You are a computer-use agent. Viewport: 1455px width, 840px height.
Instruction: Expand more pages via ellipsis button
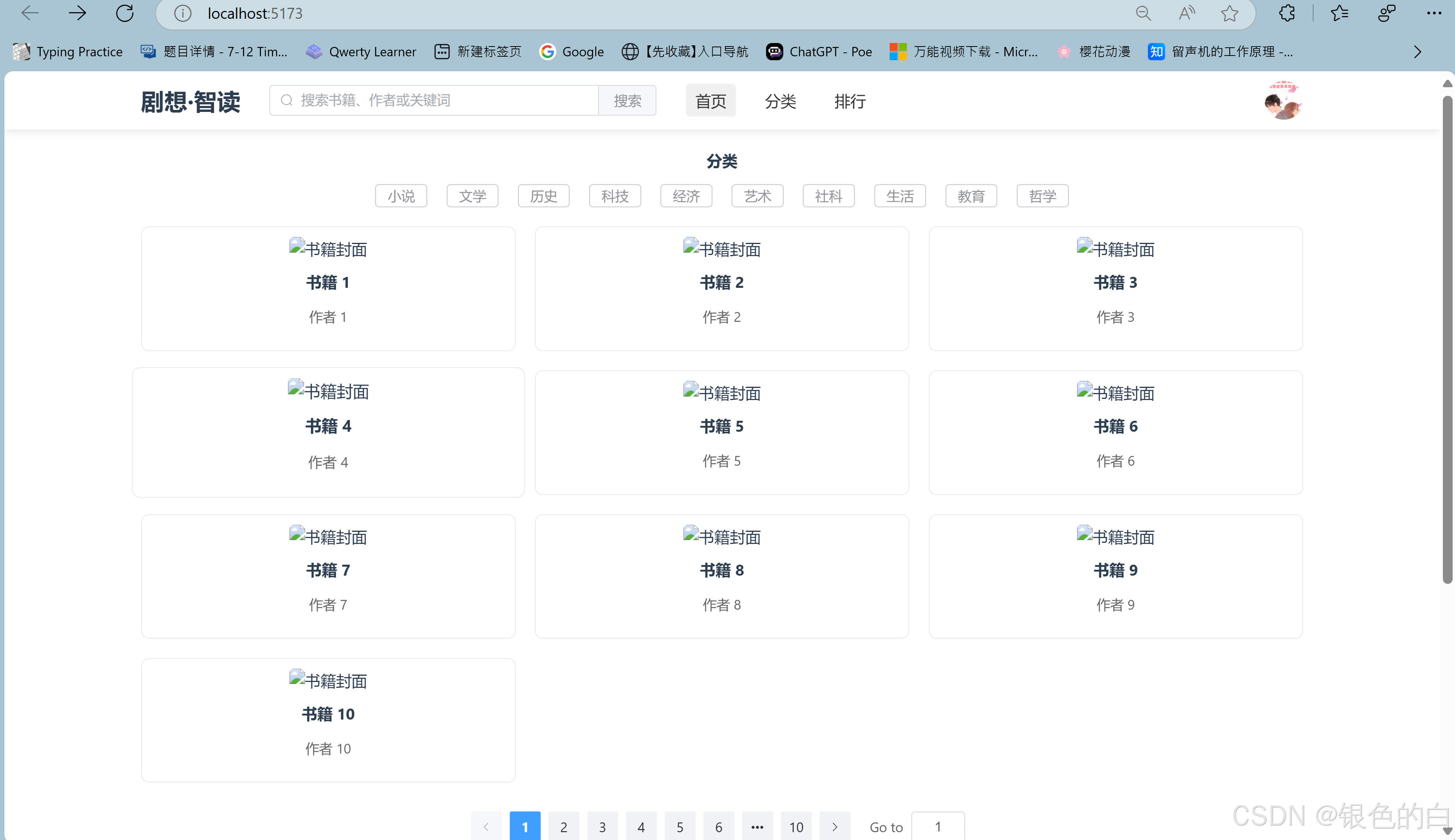point(757,827)
